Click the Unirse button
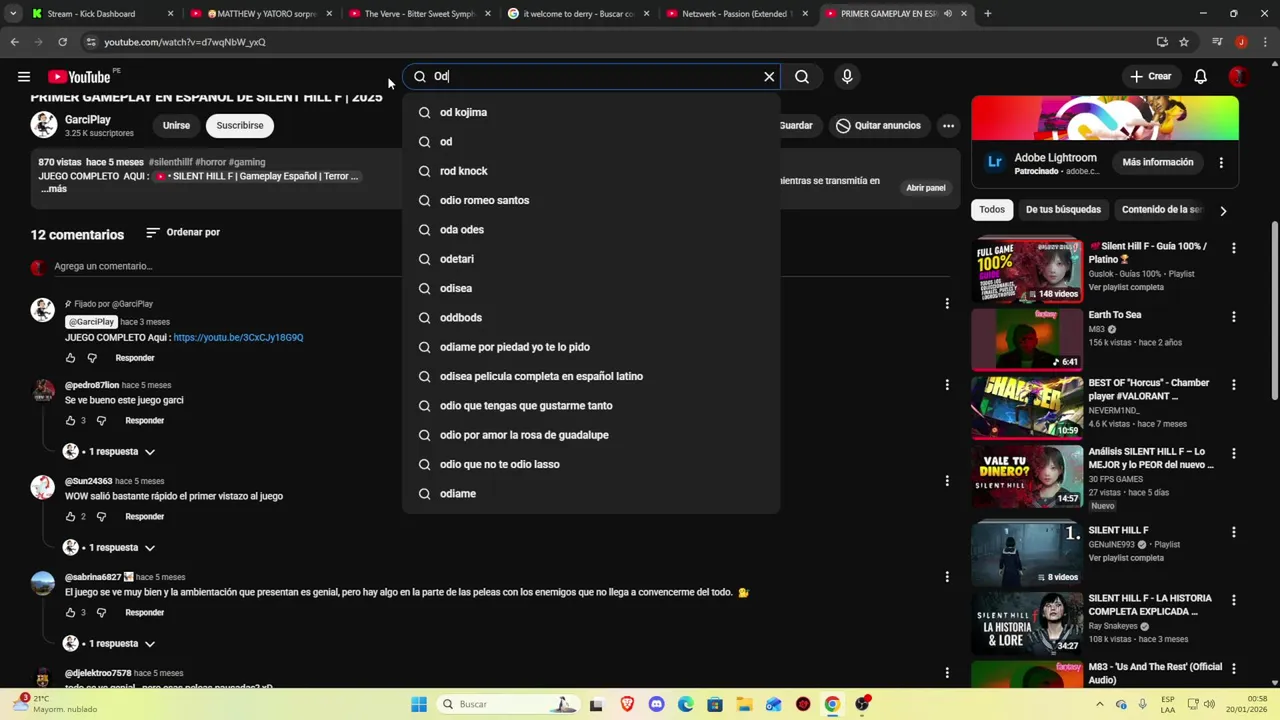1280x720 pixels. [176, 125]
